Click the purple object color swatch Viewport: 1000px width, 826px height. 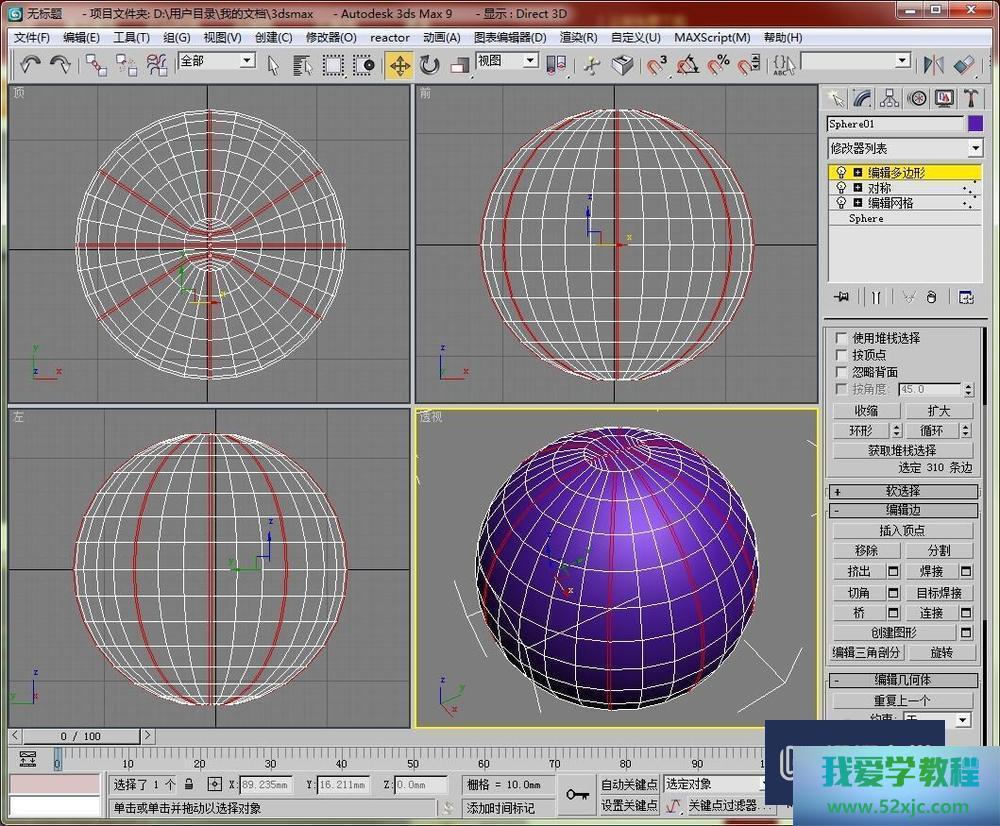click(976, 124)
